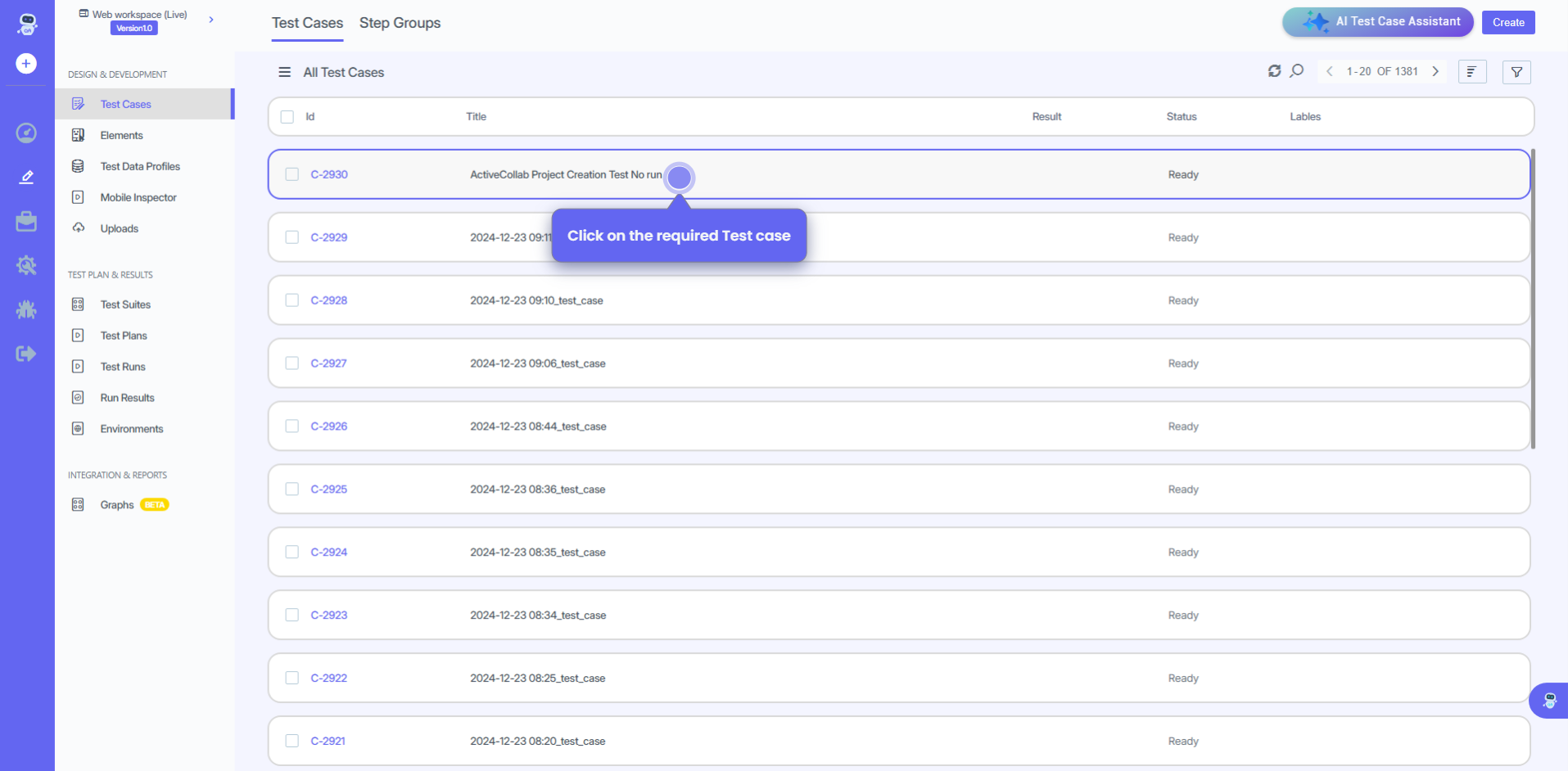Expand the Web workspace project chevron
Image resolution: width=1568 pixels, height=771 pixels.
point(211,20)
